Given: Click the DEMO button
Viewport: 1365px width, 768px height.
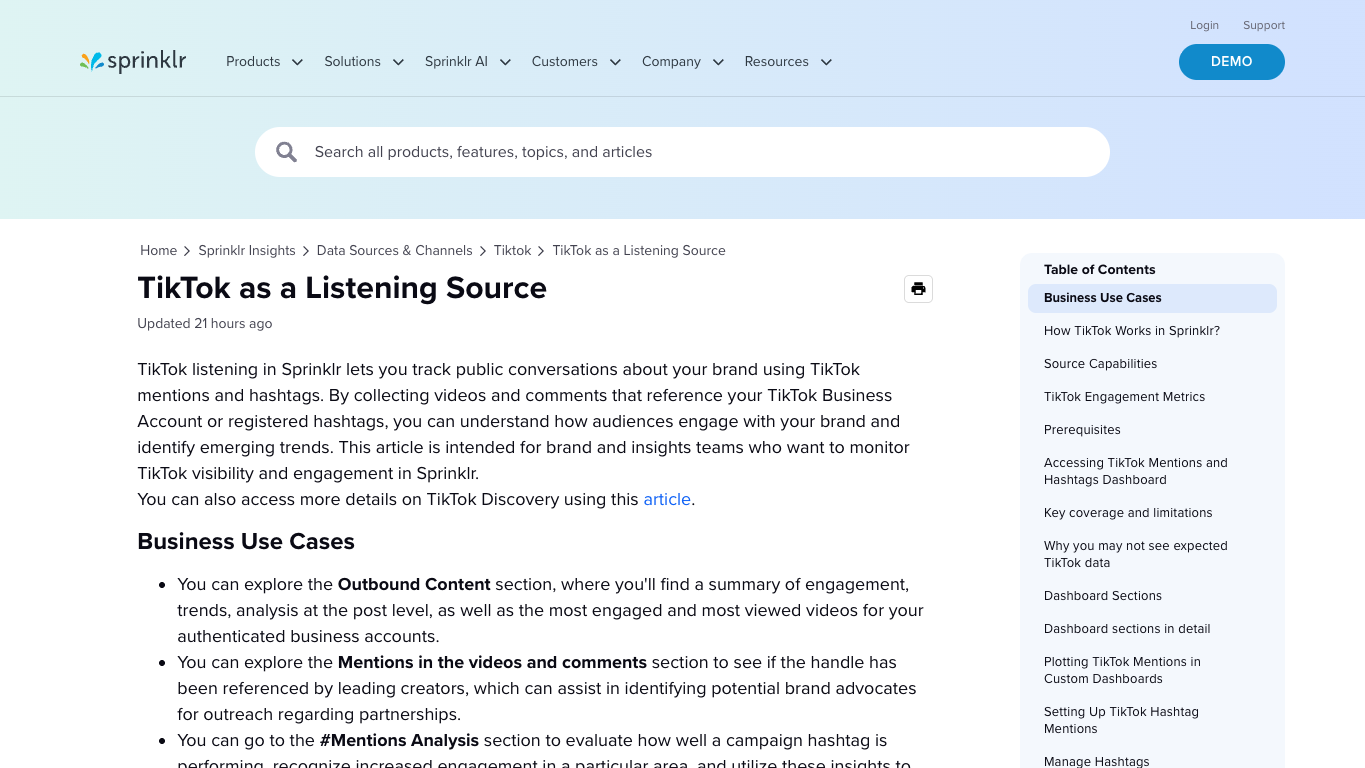Looking at the screenshot, I should pos(1231,62).
